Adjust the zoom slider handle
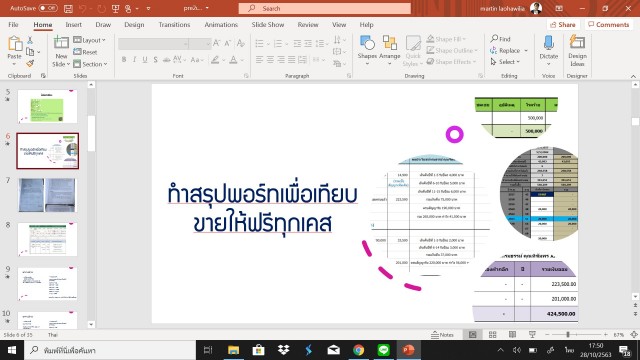The height and width of the screenshot is (360, 640). [x=567, y=335]
